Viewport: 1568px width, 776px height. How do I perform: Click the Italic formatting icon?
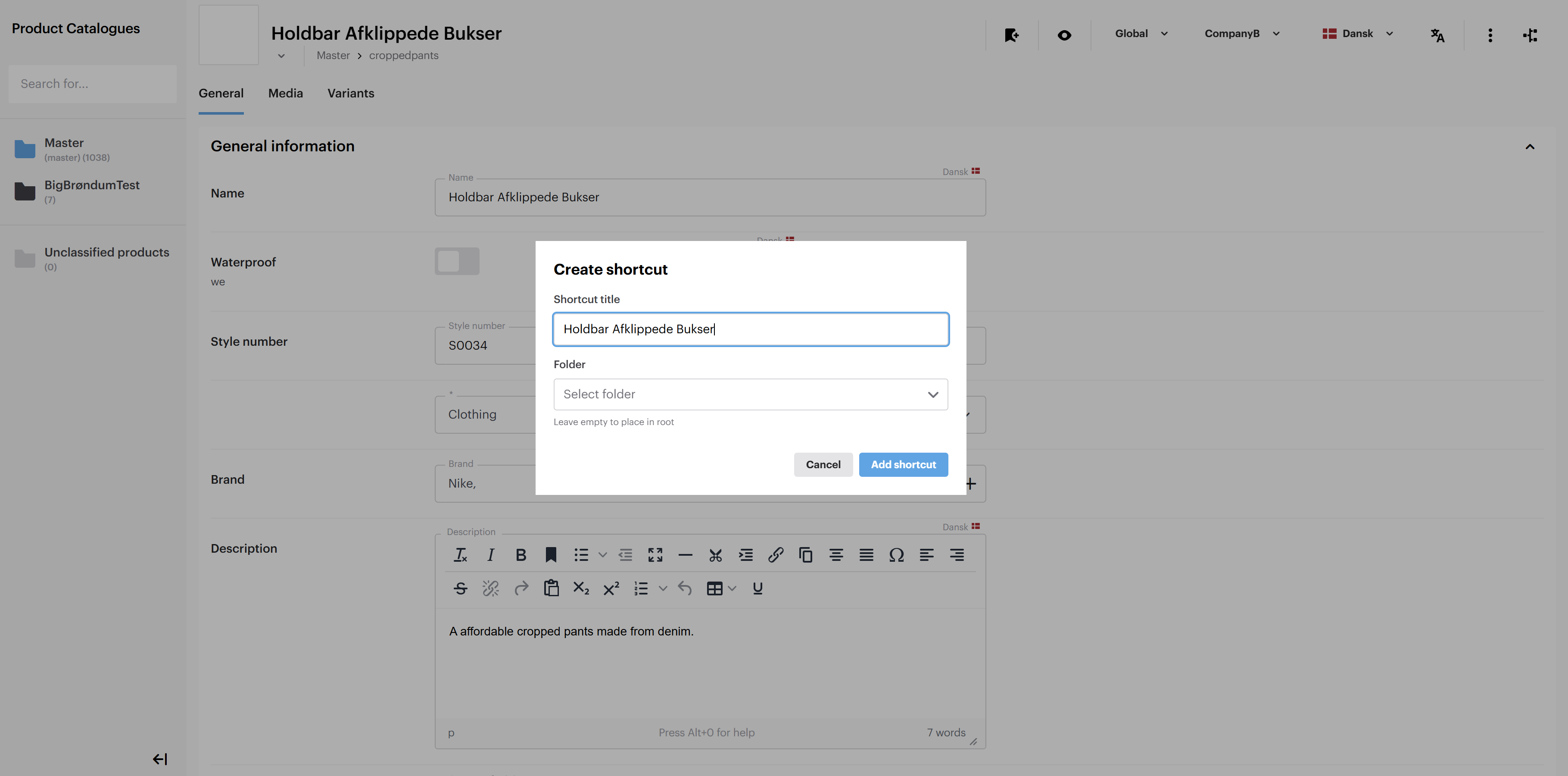(x=491, y=555)
